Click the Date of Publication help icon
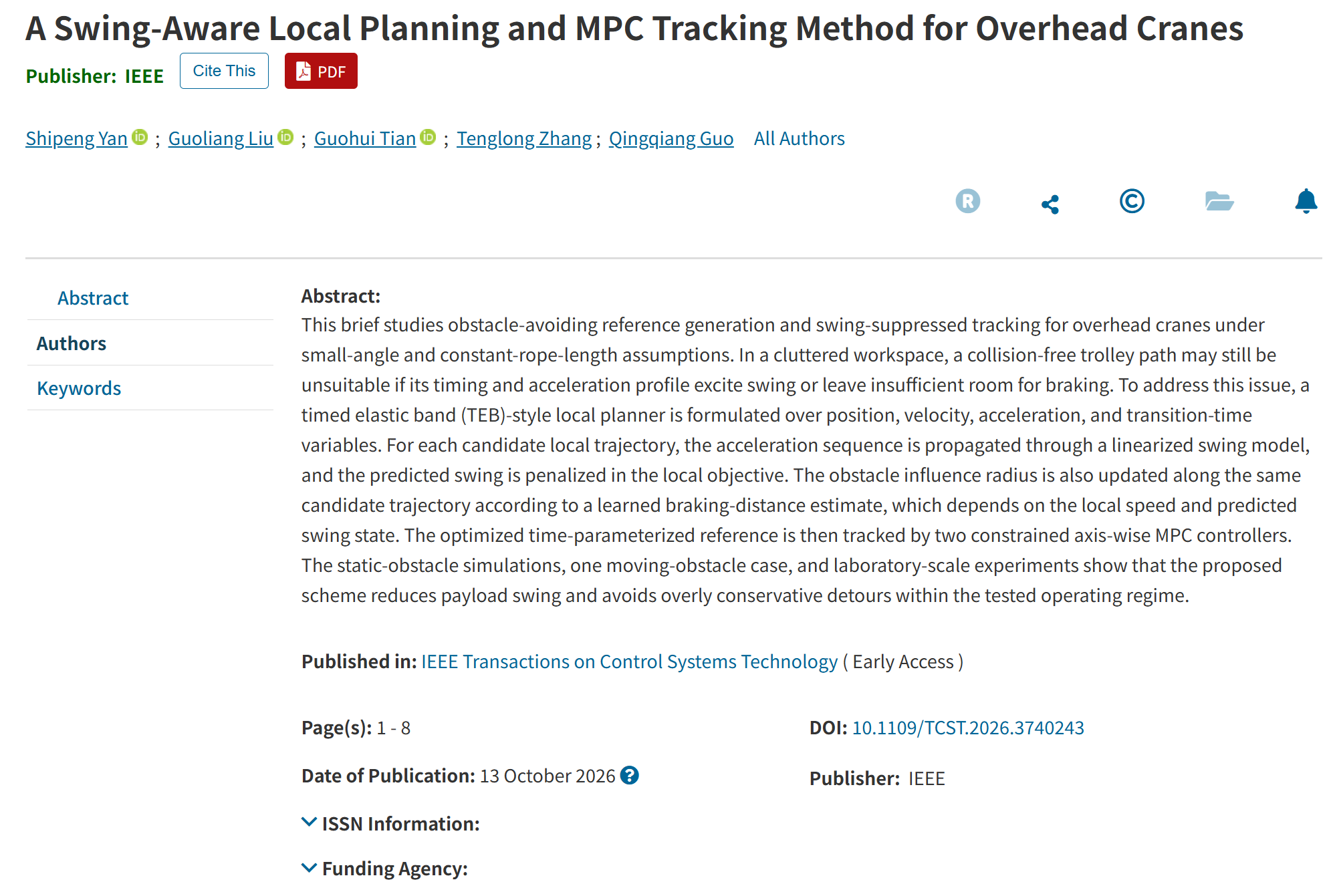 [x=629, y=775]
